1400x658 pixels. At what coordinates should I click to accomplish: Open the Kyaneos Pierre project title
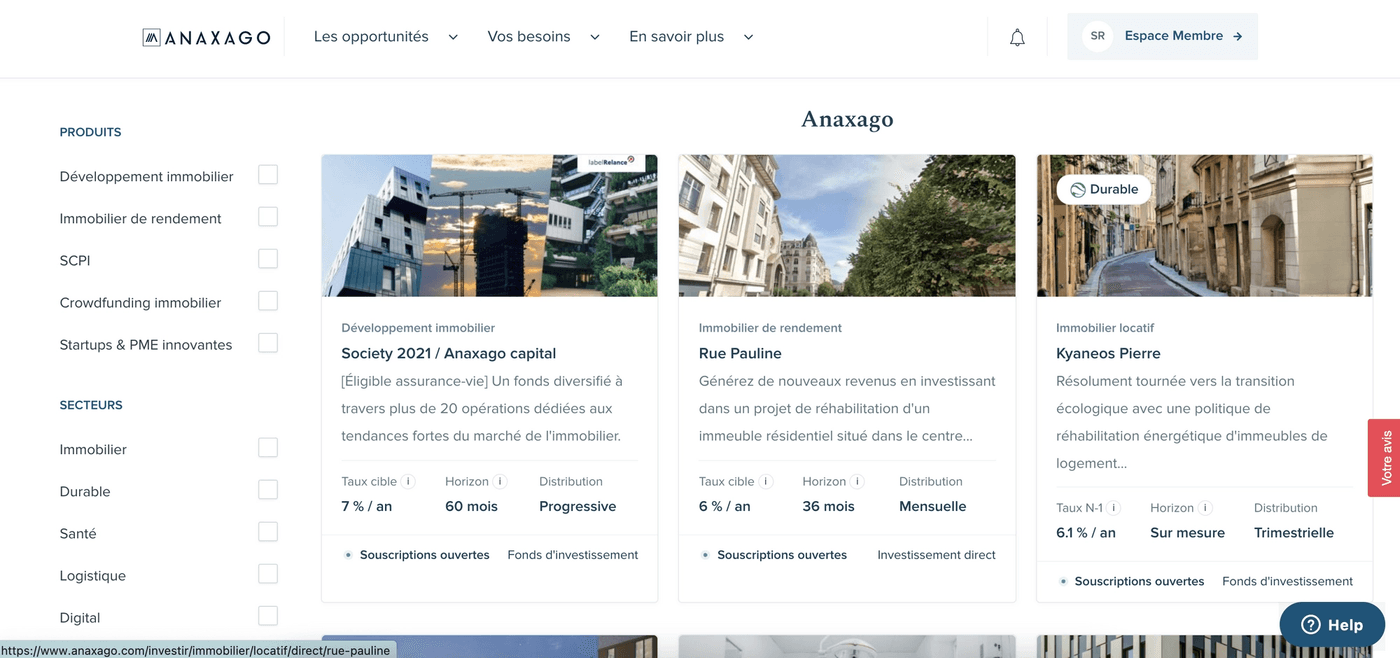pos(1108,353)
